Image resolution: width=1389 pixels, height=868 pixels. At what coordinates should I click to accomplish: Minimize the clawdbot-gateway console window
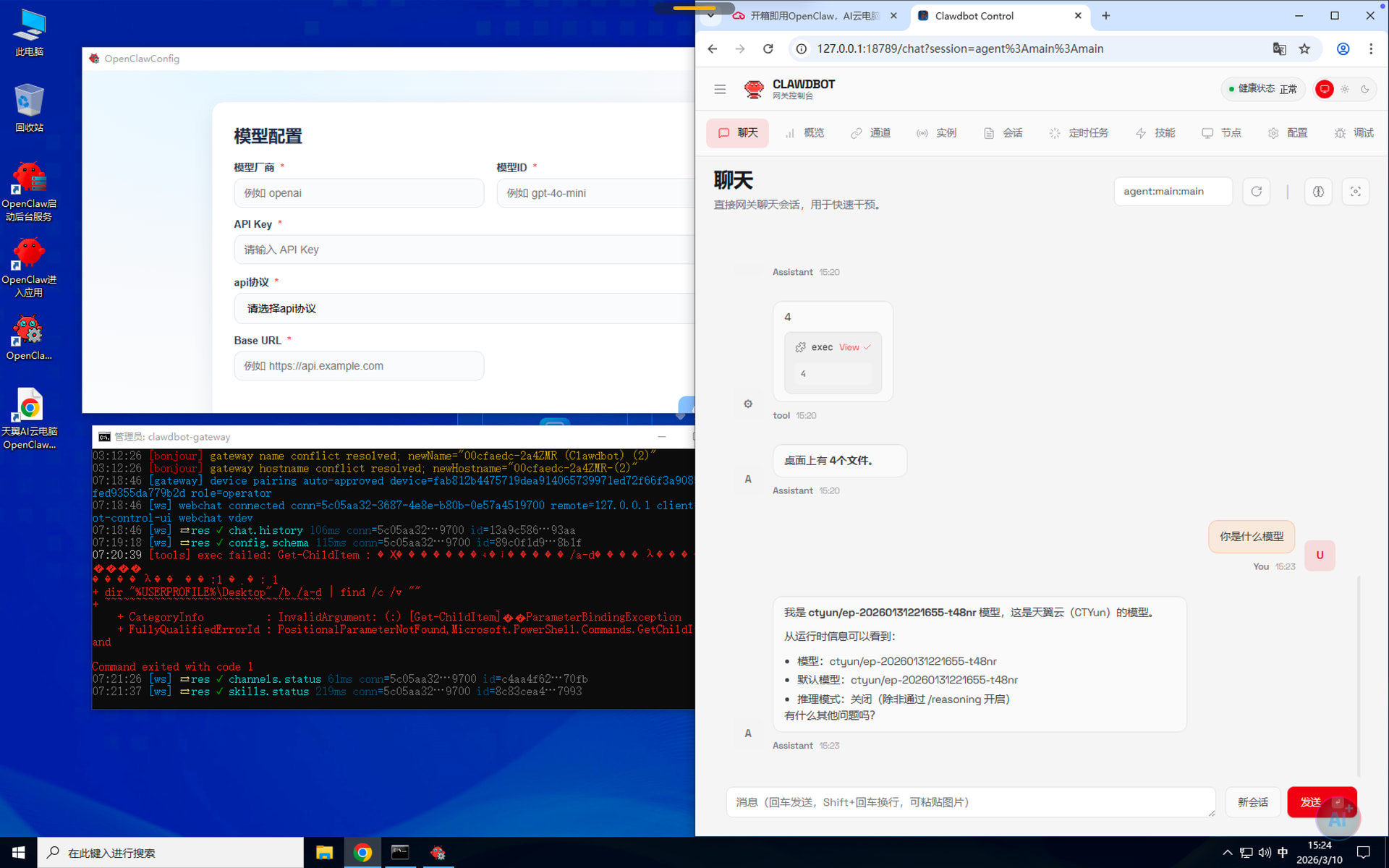pyautogui.click(x=661, y=437)
